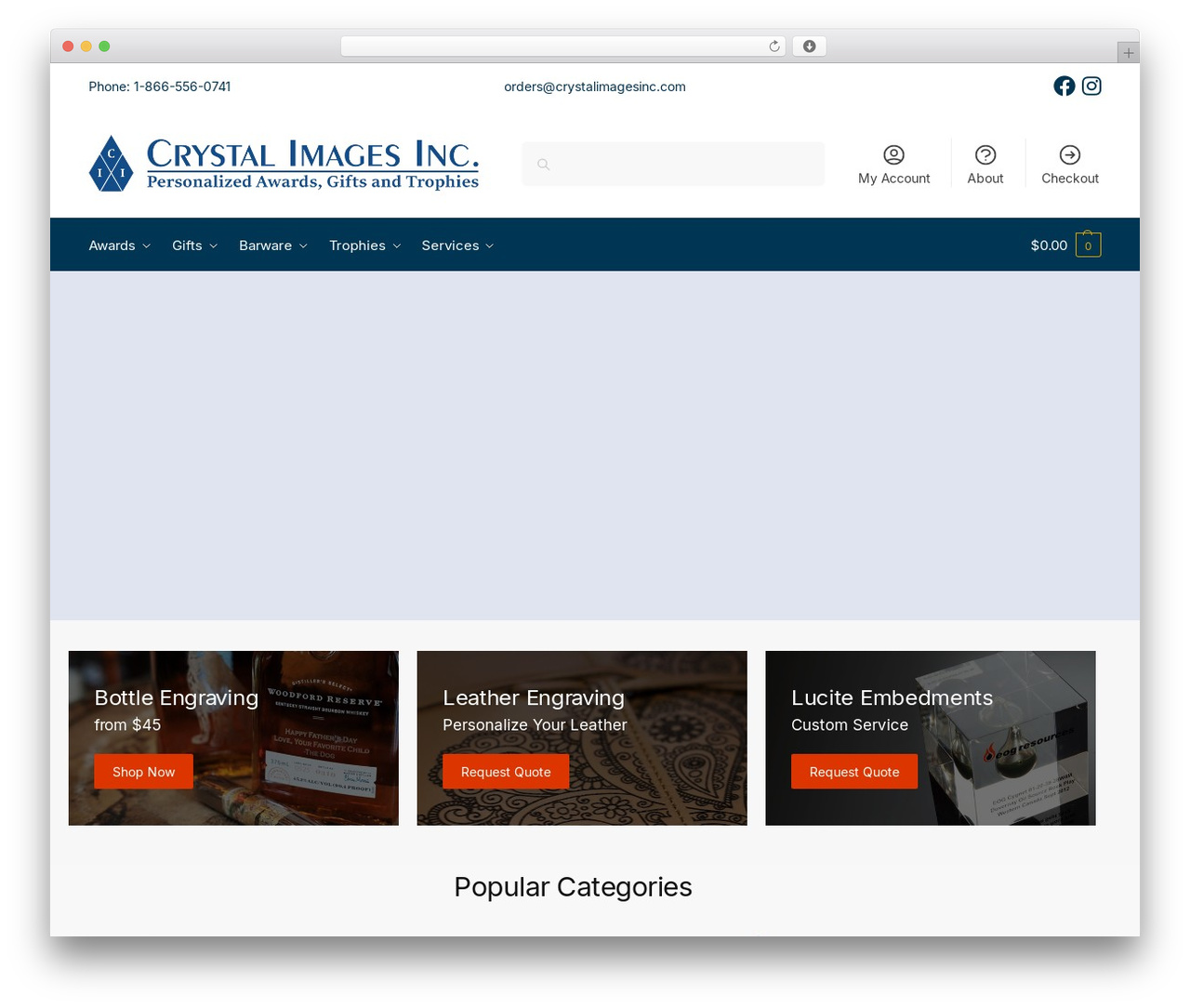The image size is (1190, 1008).
Task: Open the cart basket icon showing 0
Action: pos(1089,245)
